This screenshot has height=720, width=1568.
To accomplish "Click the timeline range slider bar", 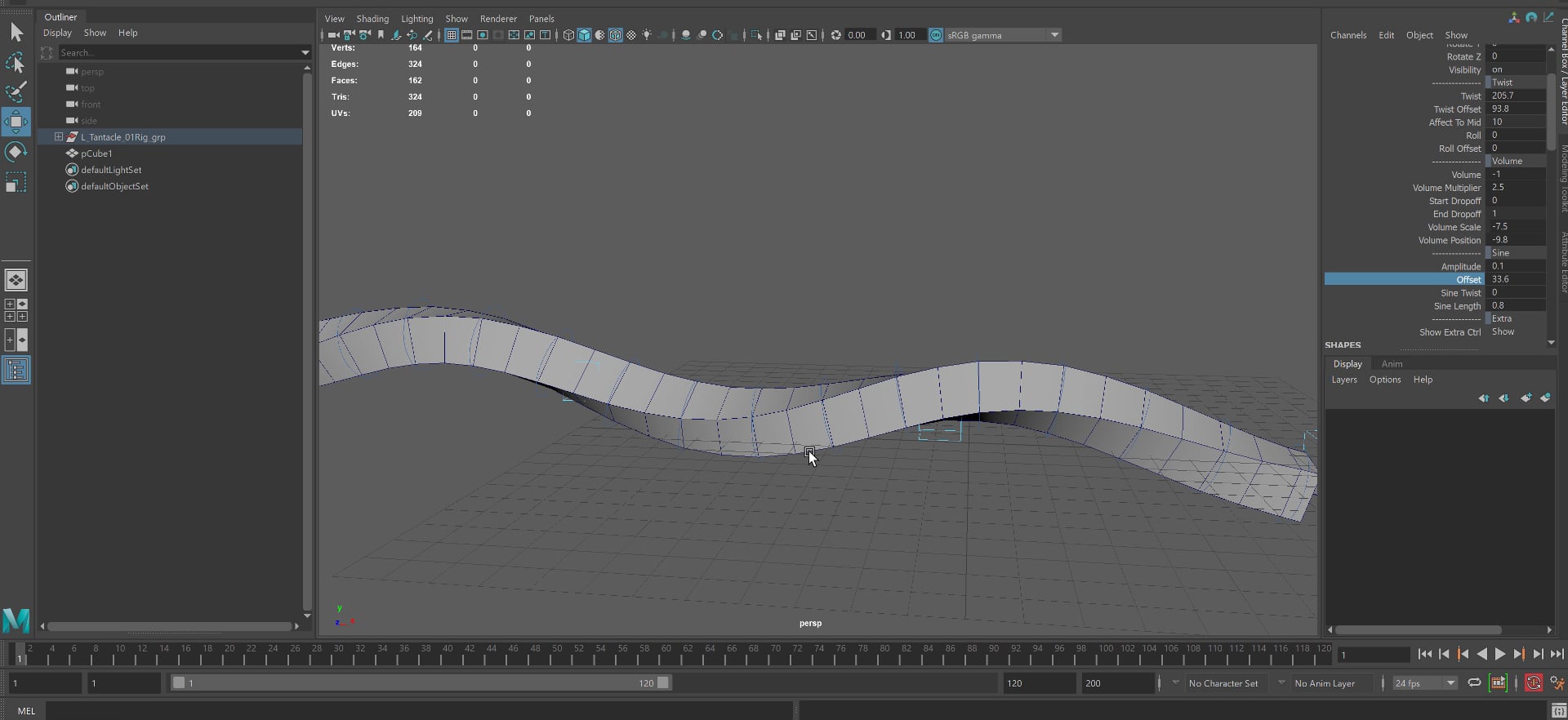I will coord(421,682).
